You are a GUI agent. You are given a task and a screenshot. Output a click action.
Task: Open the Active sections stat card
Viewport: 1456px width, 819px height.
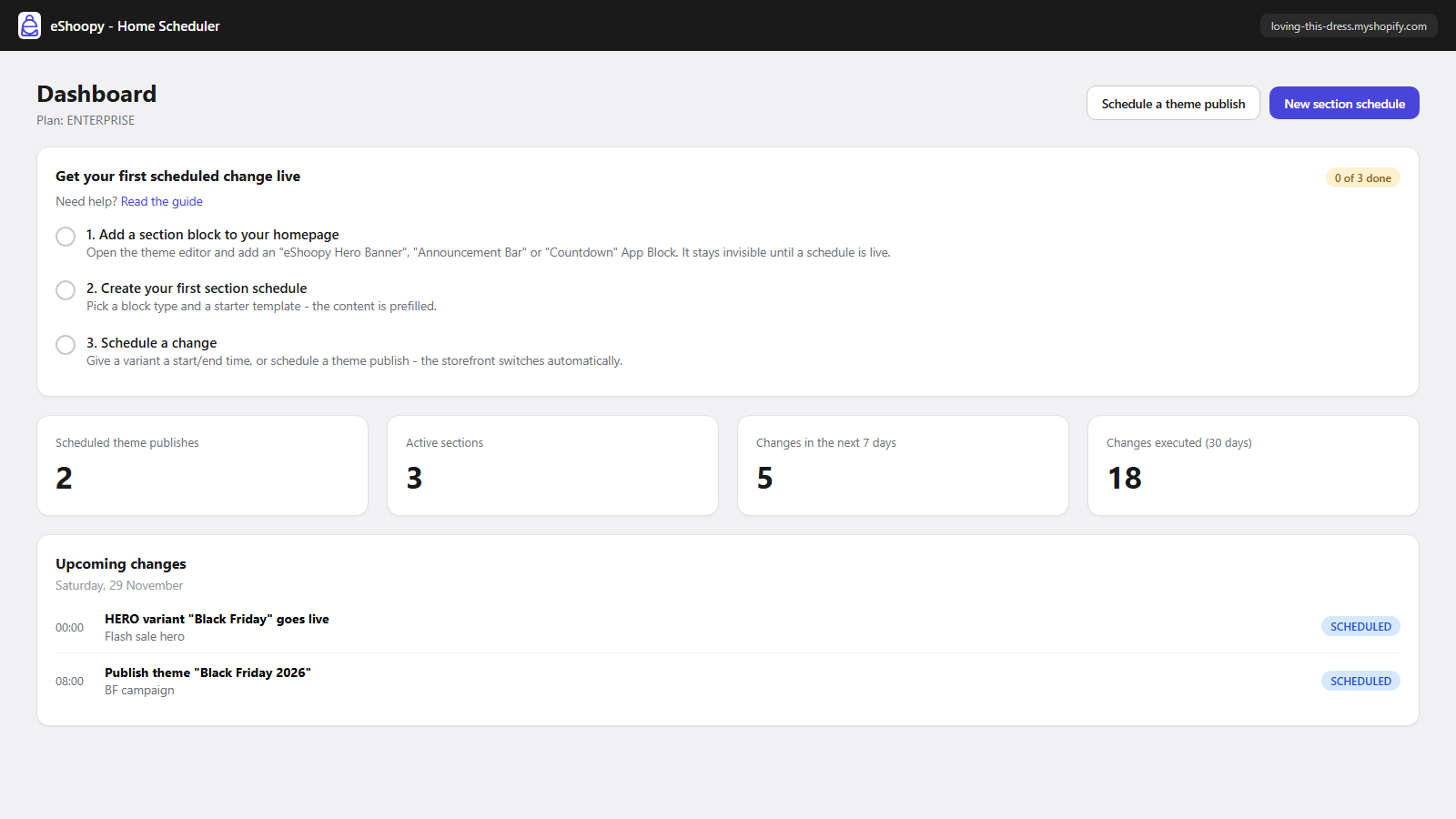point(552,466)
